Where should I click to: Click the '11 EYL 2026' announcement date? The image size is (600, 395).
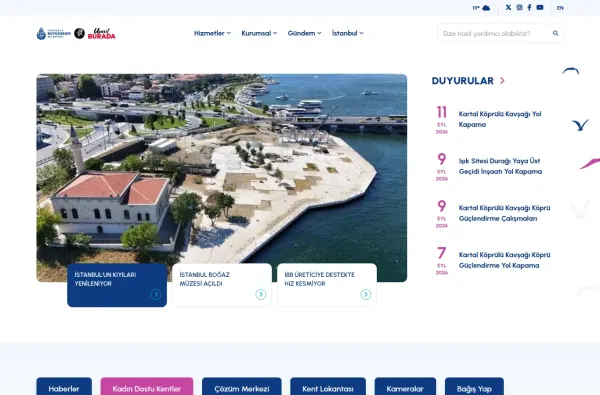[442, 120]
